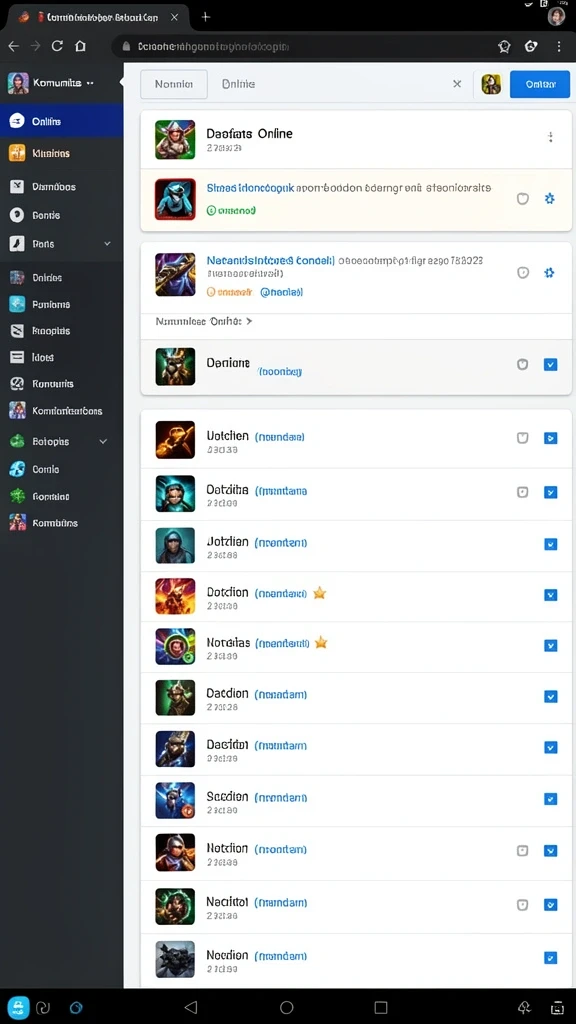This screenshot has height=1024, width=576.
Task: Reload the page in the browser
Action: tap(57, 46)
